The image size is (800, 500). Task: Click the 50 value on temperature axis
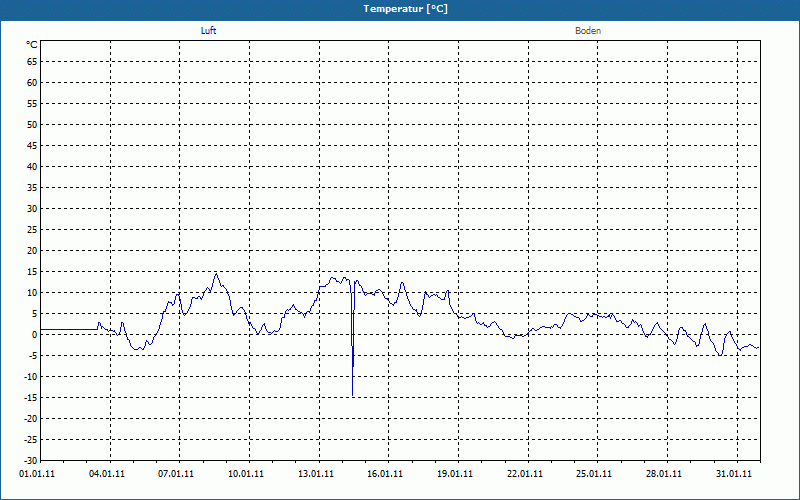32,124
